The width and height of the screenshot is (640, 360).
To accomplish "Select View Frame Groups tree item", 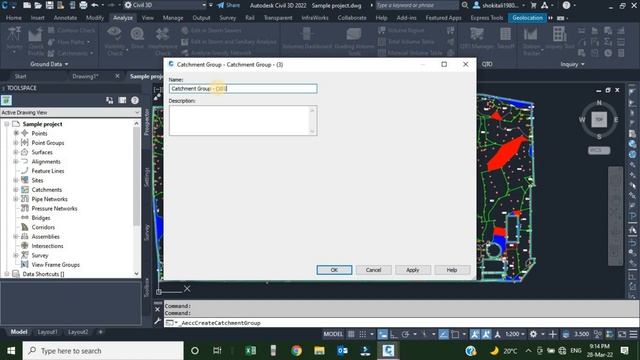I will (x=56, y=265).
